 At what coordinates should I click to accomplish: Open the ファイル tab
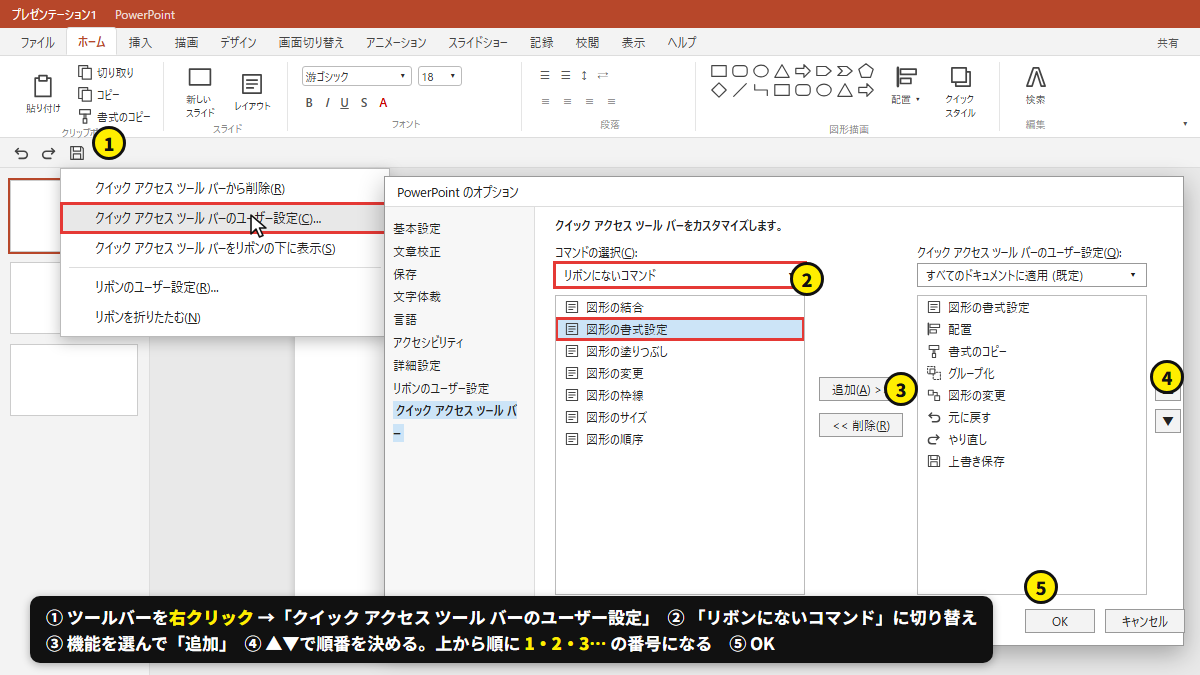pyautogui.click(x=38, y=42)
